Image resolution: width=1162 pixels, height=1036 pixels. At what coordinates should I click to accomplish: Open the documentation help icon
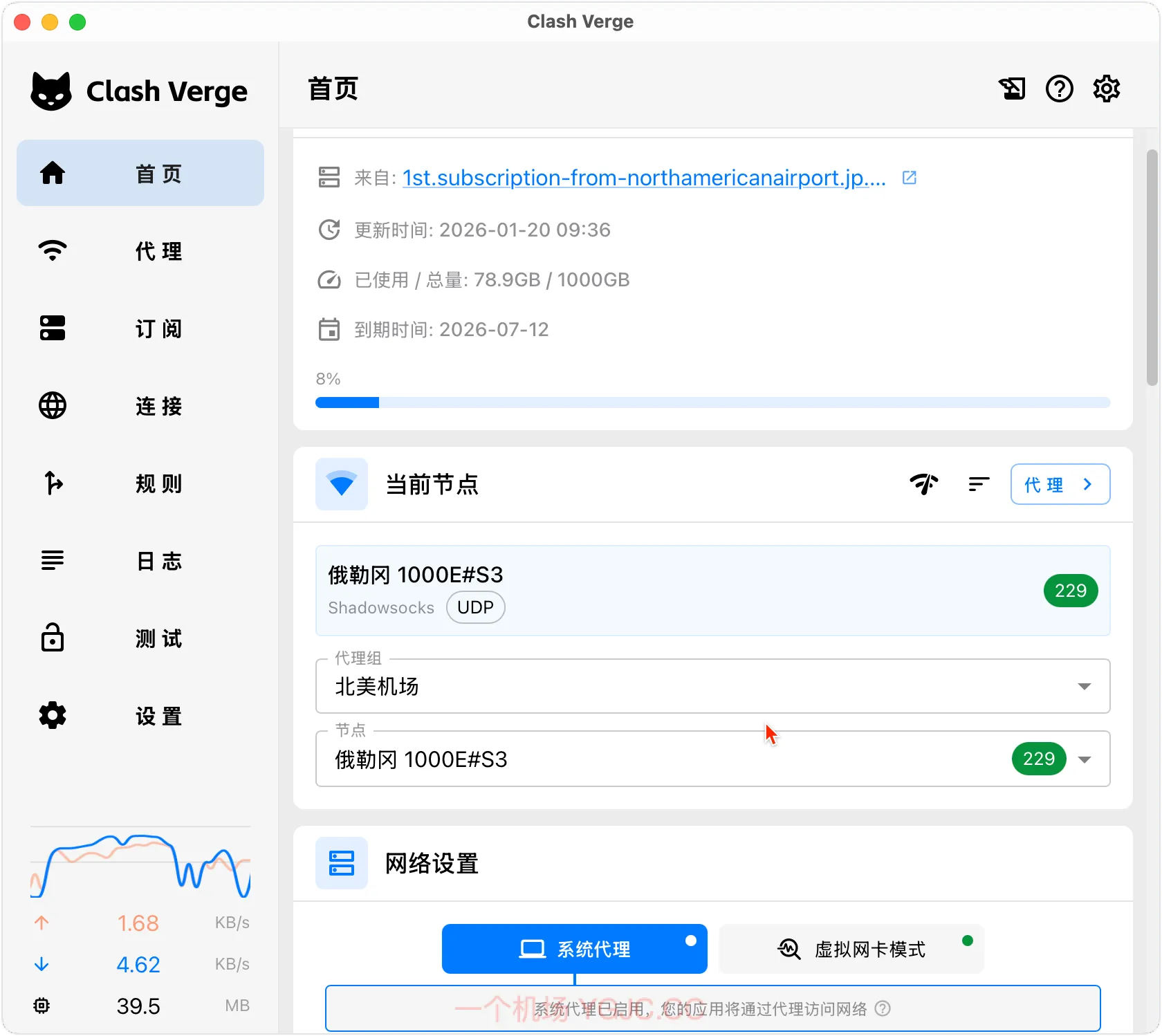click(x=1059, y=89)
